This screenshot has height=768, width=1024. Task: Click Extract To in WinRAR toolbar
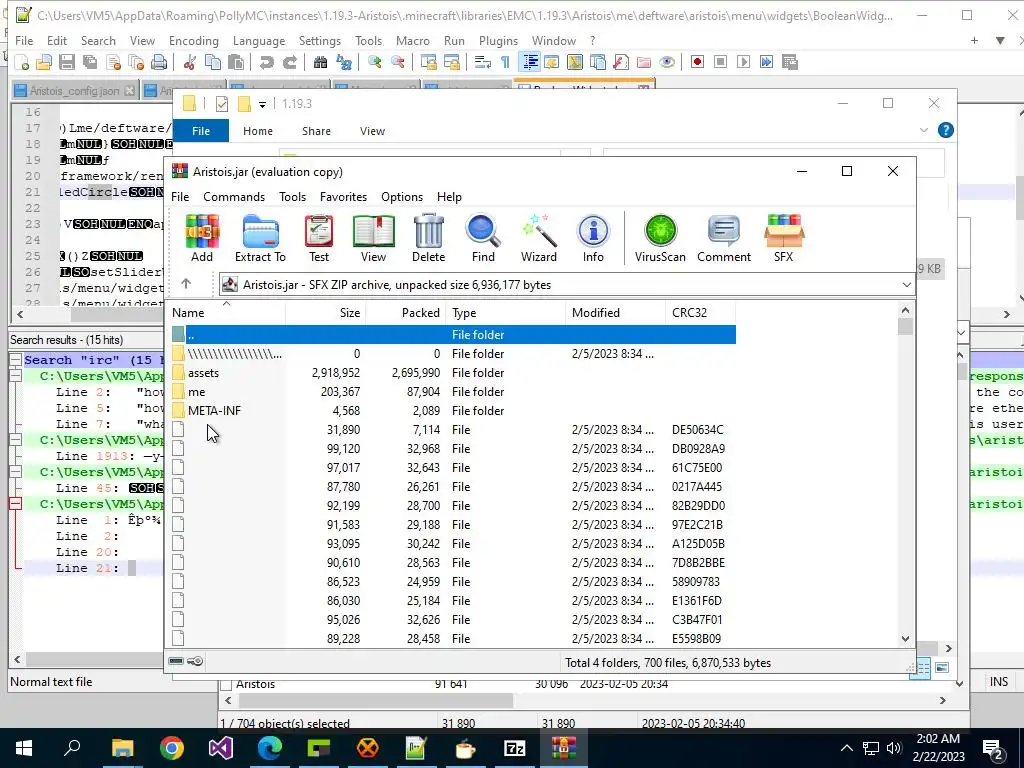click(x=261, y=238)
